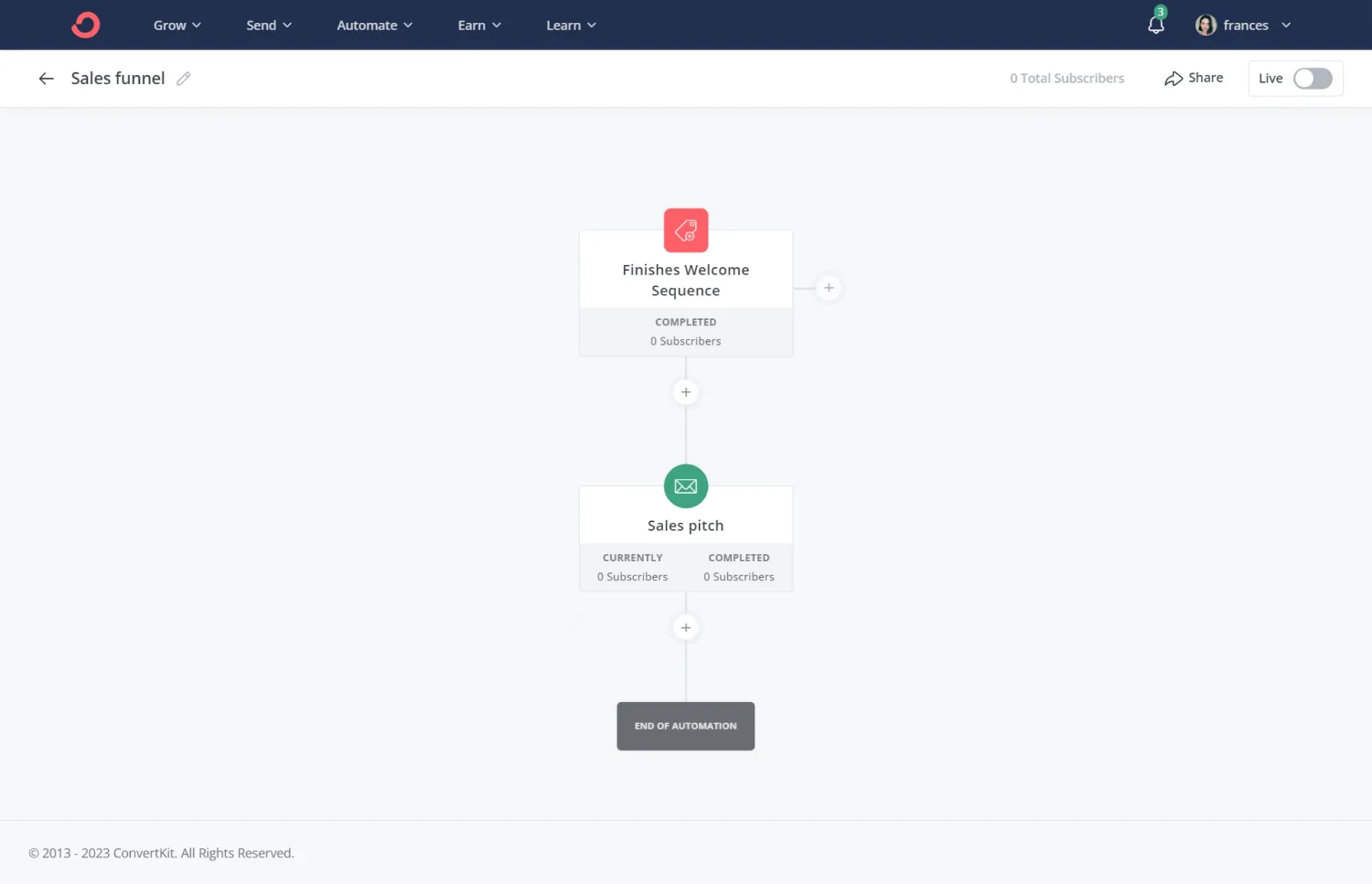This screenshot has width=1372, height=884.
Task: Select the End of Automation block
Action: [685, 726]
